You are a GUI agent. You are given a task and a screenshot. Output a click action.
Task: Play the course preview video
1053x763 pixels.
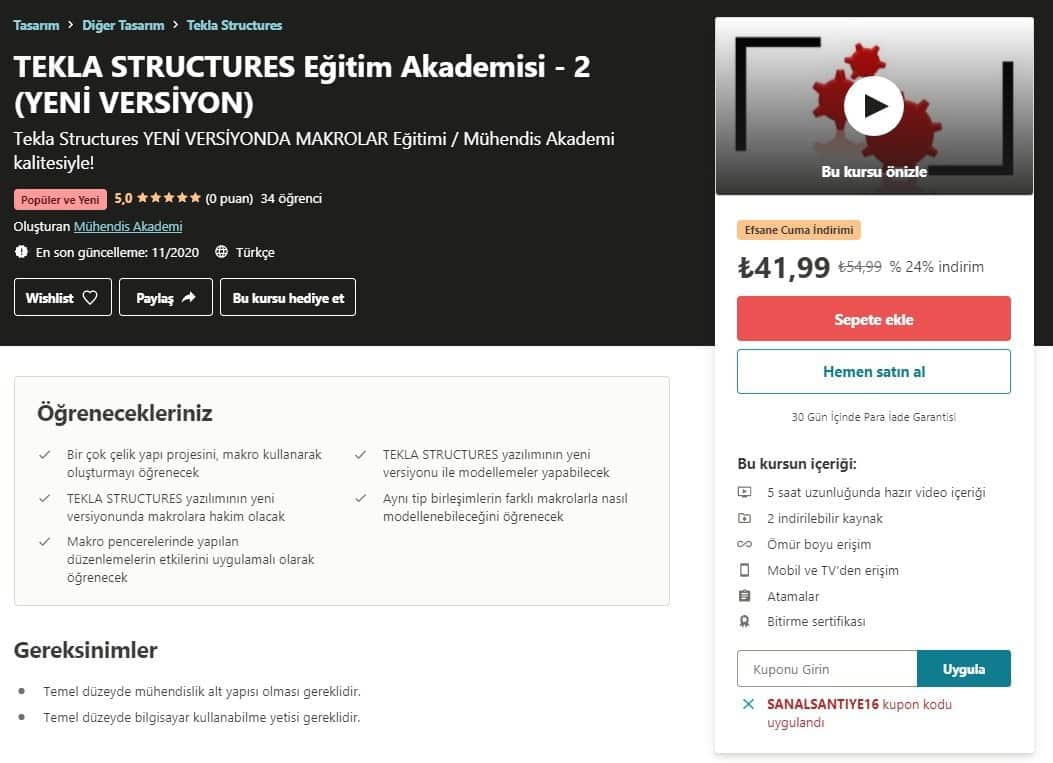pyautogui.click(x=873, y=106)
